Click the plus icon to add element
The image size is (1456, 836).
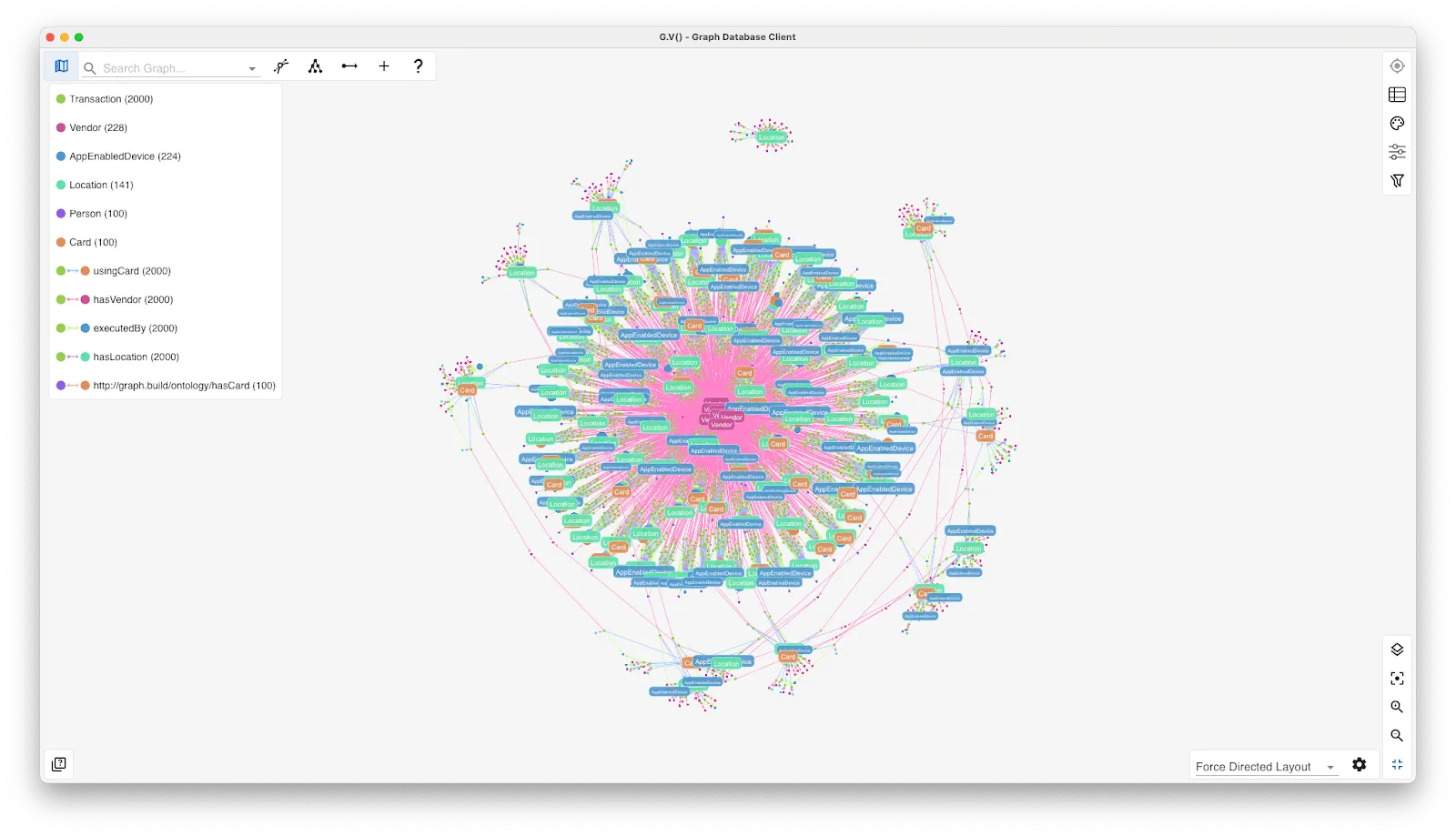coord(384,66)
